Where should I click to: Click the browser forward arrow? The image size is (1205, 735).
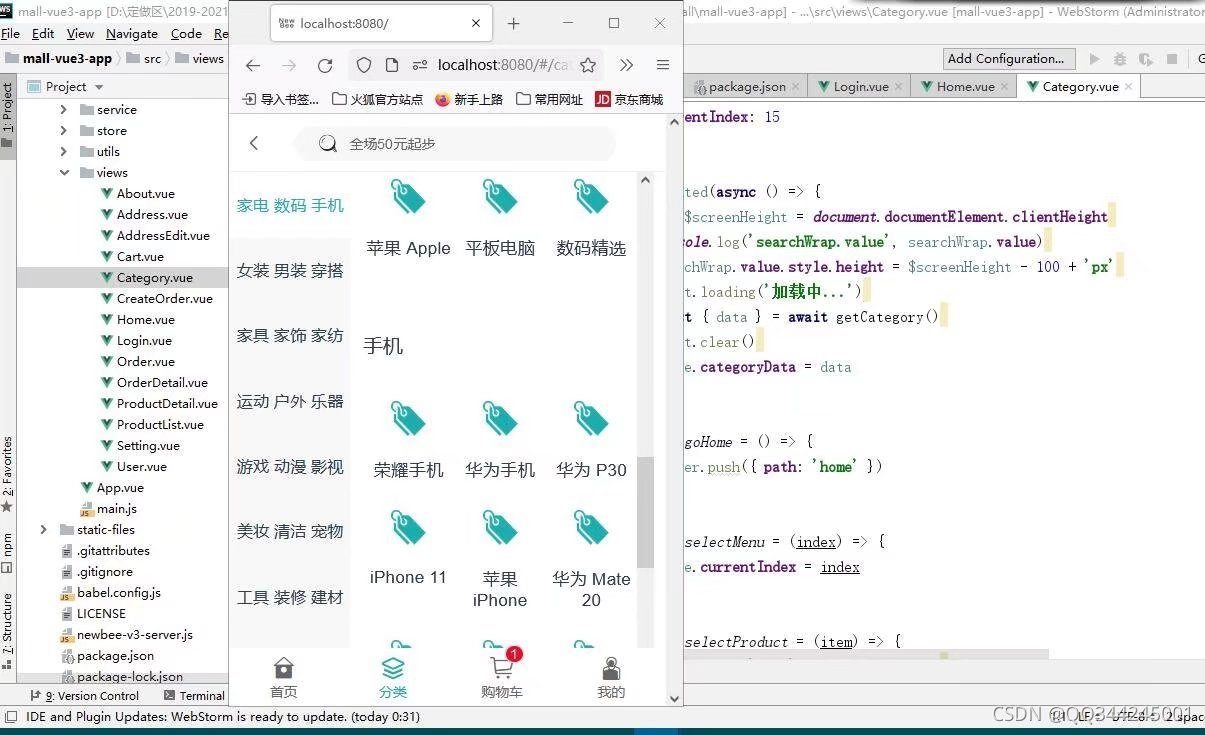pyautogui.click(x=289, y=65)
